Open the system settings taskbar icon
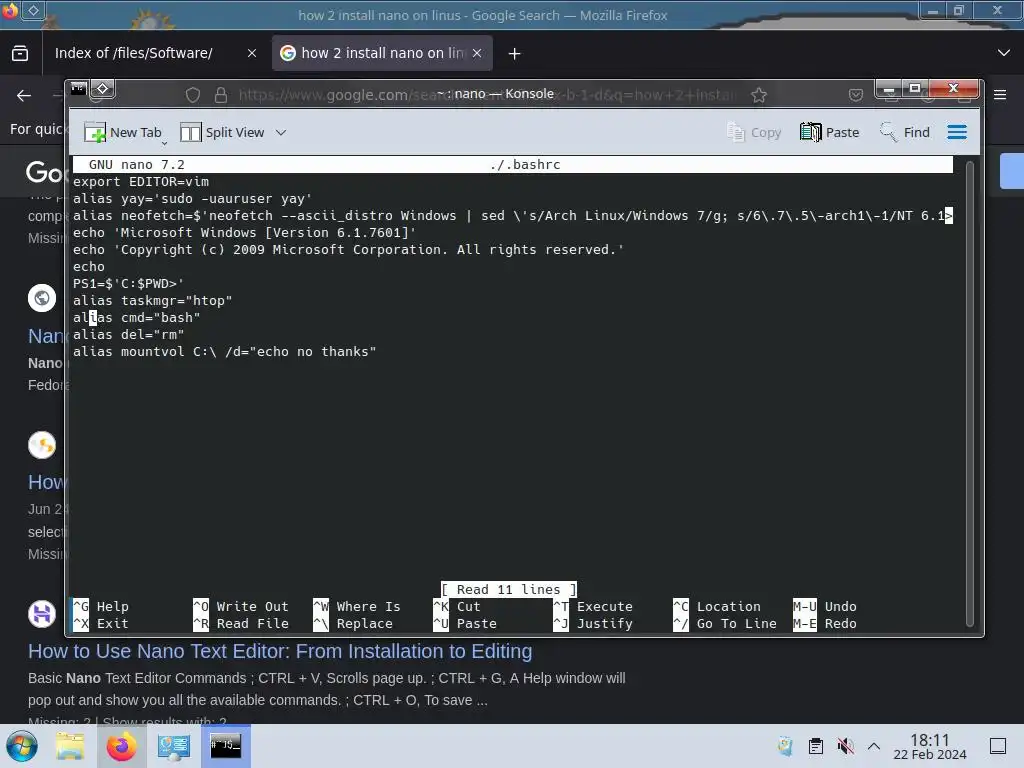Viewport: 1024px width, 768px height. [x=174, y=746]
